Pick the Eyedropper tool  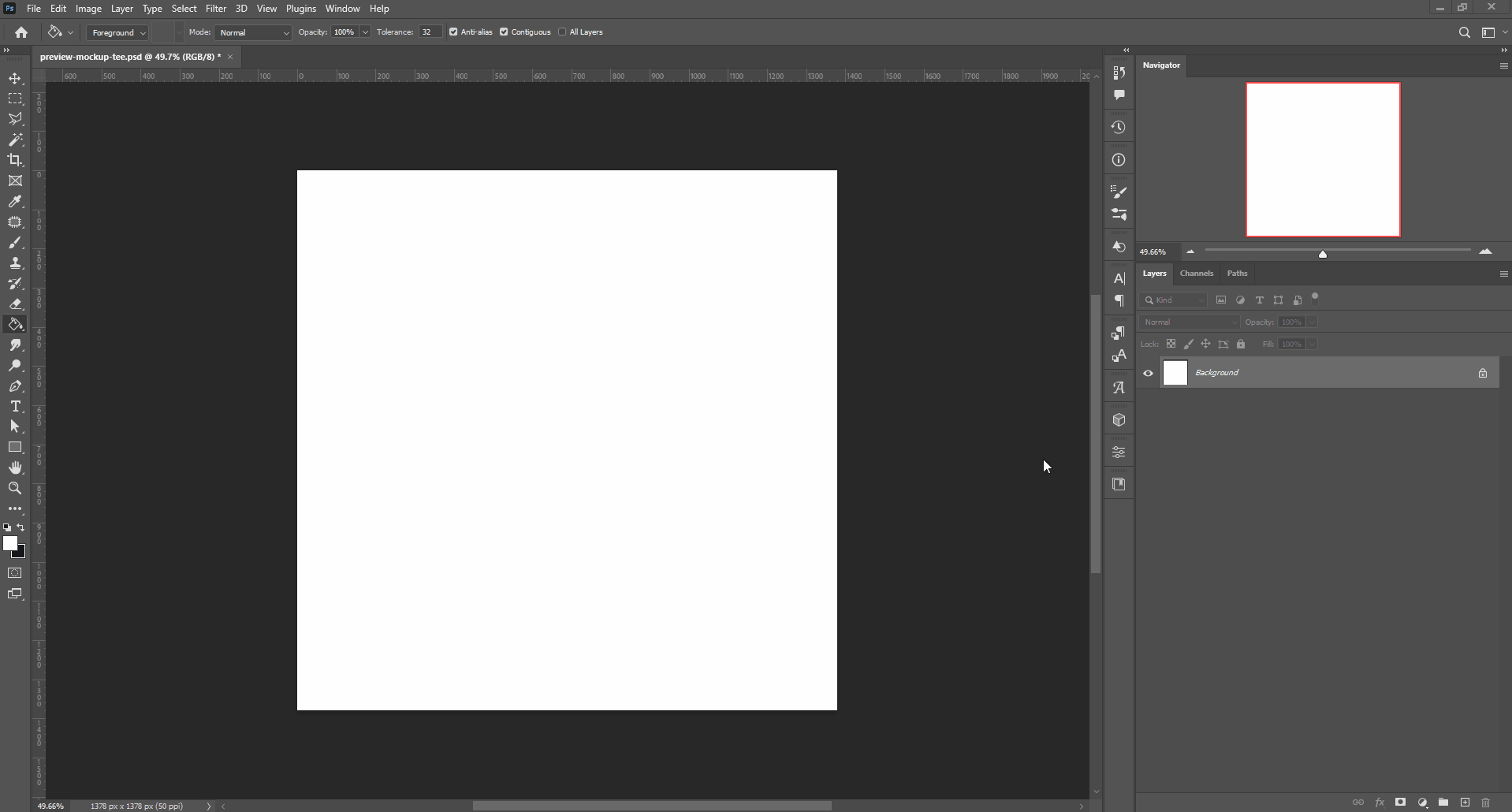[16, 202]
